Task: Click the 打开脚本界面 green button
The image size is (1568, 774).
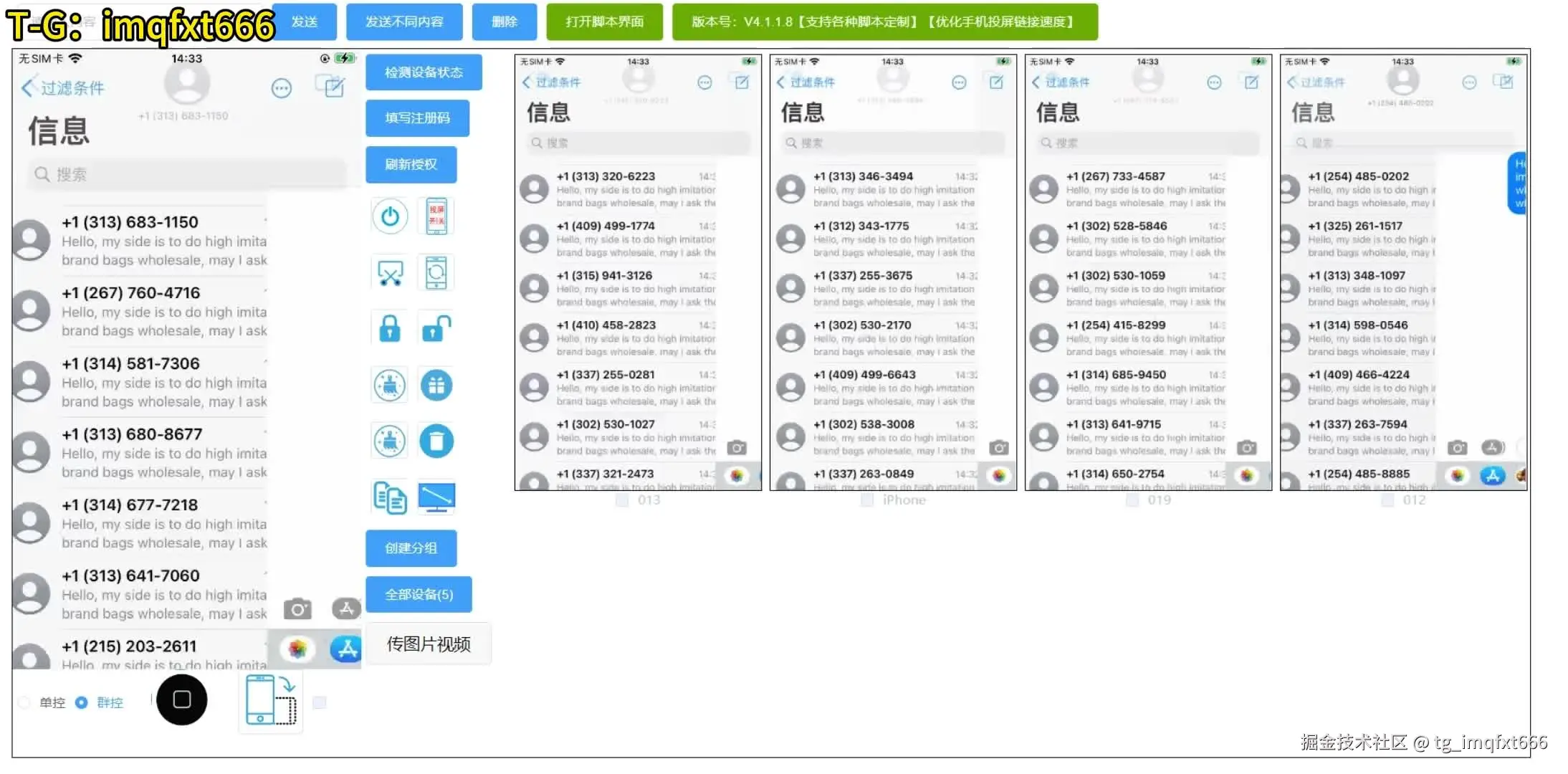Action: coord(604,22)
